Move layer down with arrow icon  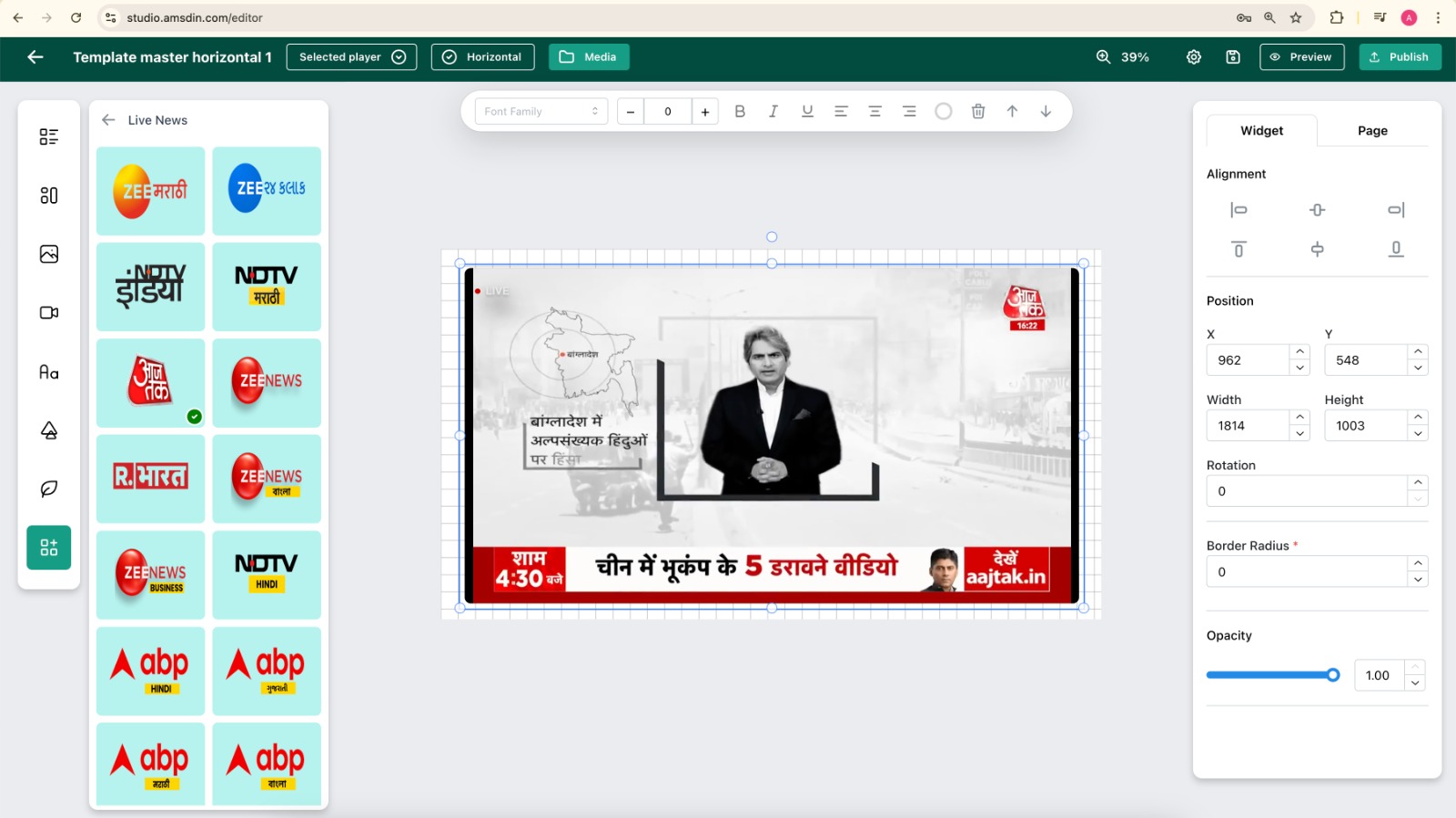tap(1046, 111)
